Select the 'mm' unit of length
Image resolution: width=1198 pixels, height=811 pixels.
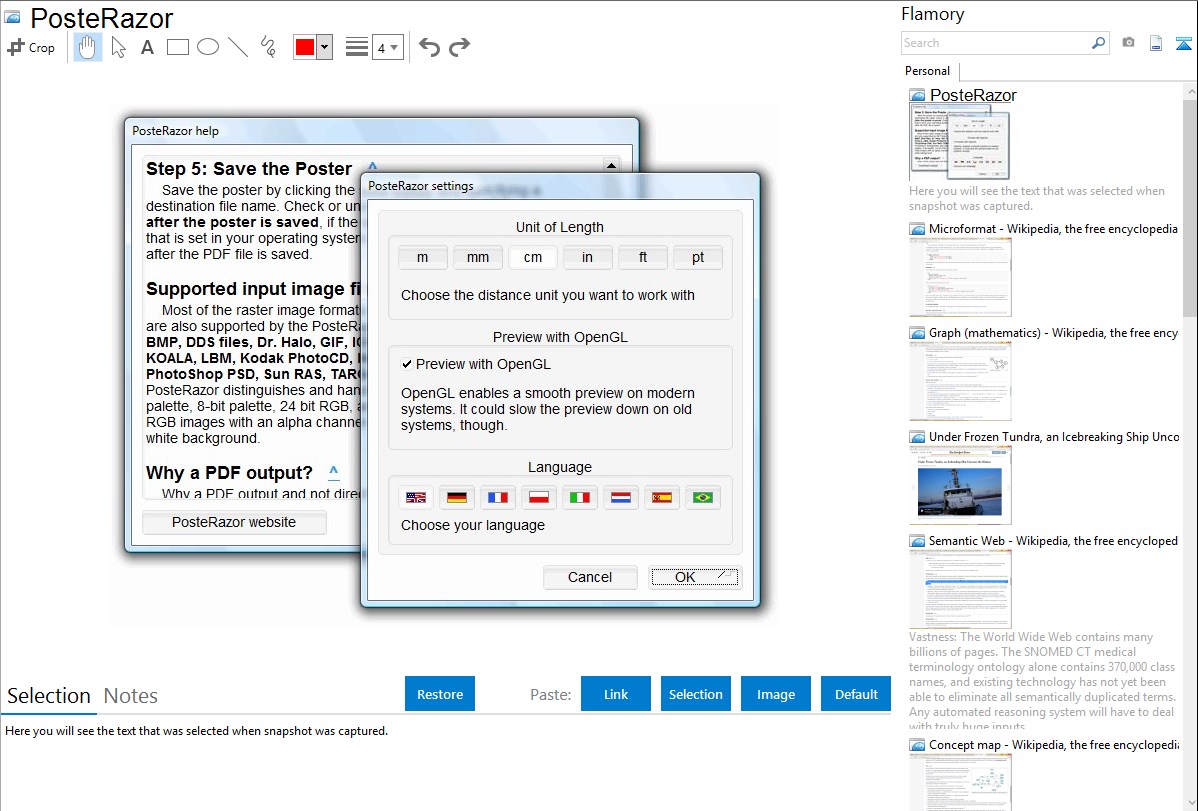(478, 258)
